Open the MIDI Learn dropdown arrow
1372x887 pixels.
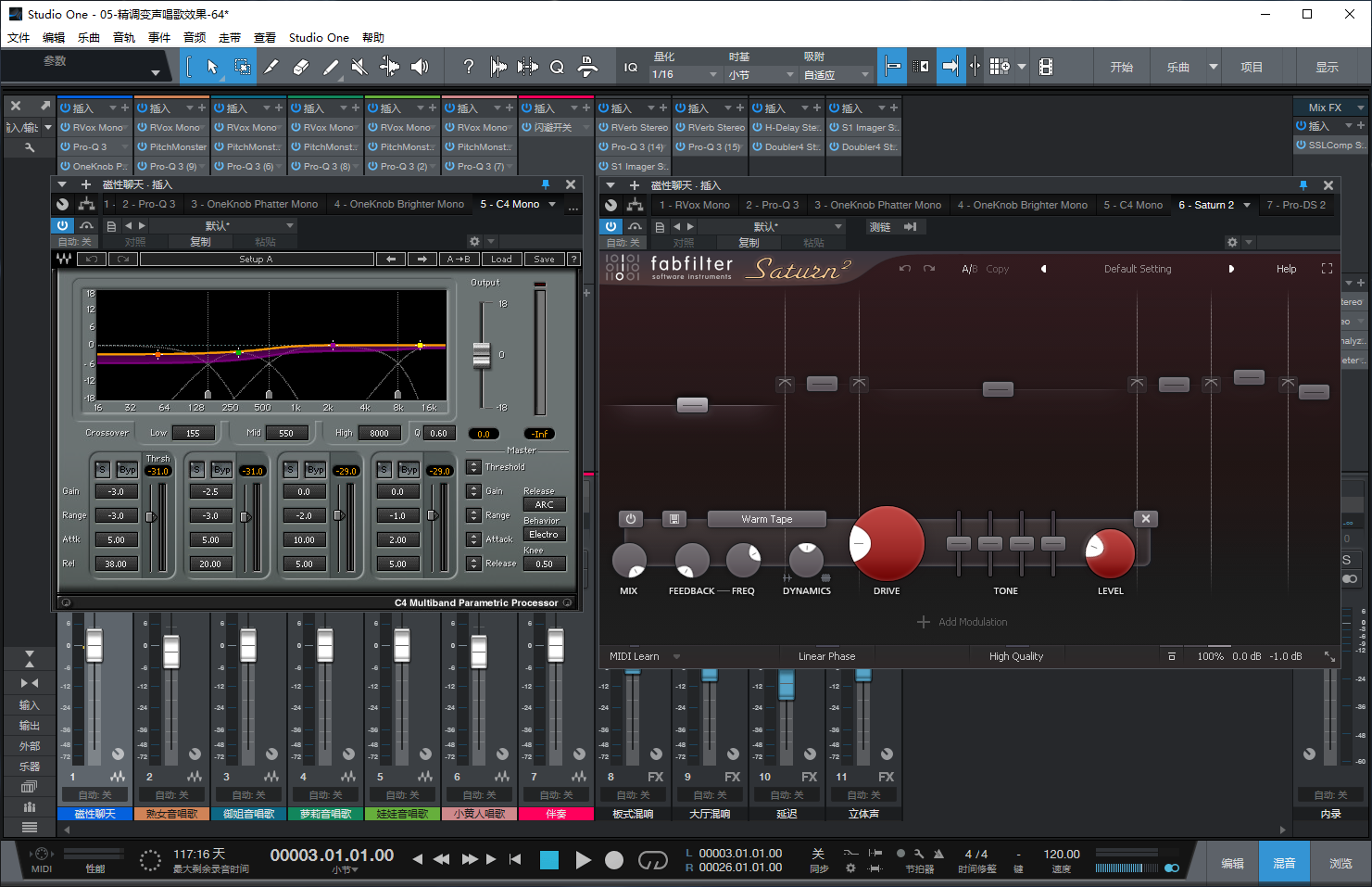click(676, 656)
